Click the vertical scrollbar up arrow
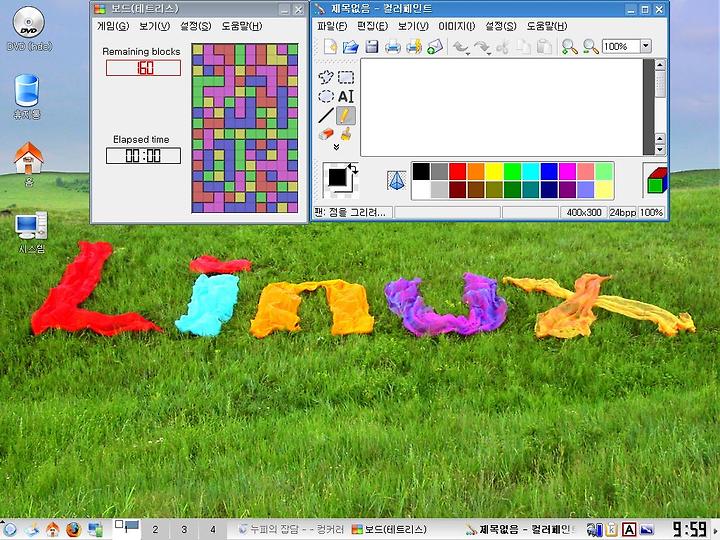This screenshot has height=540, width=720. click(660, 65)
